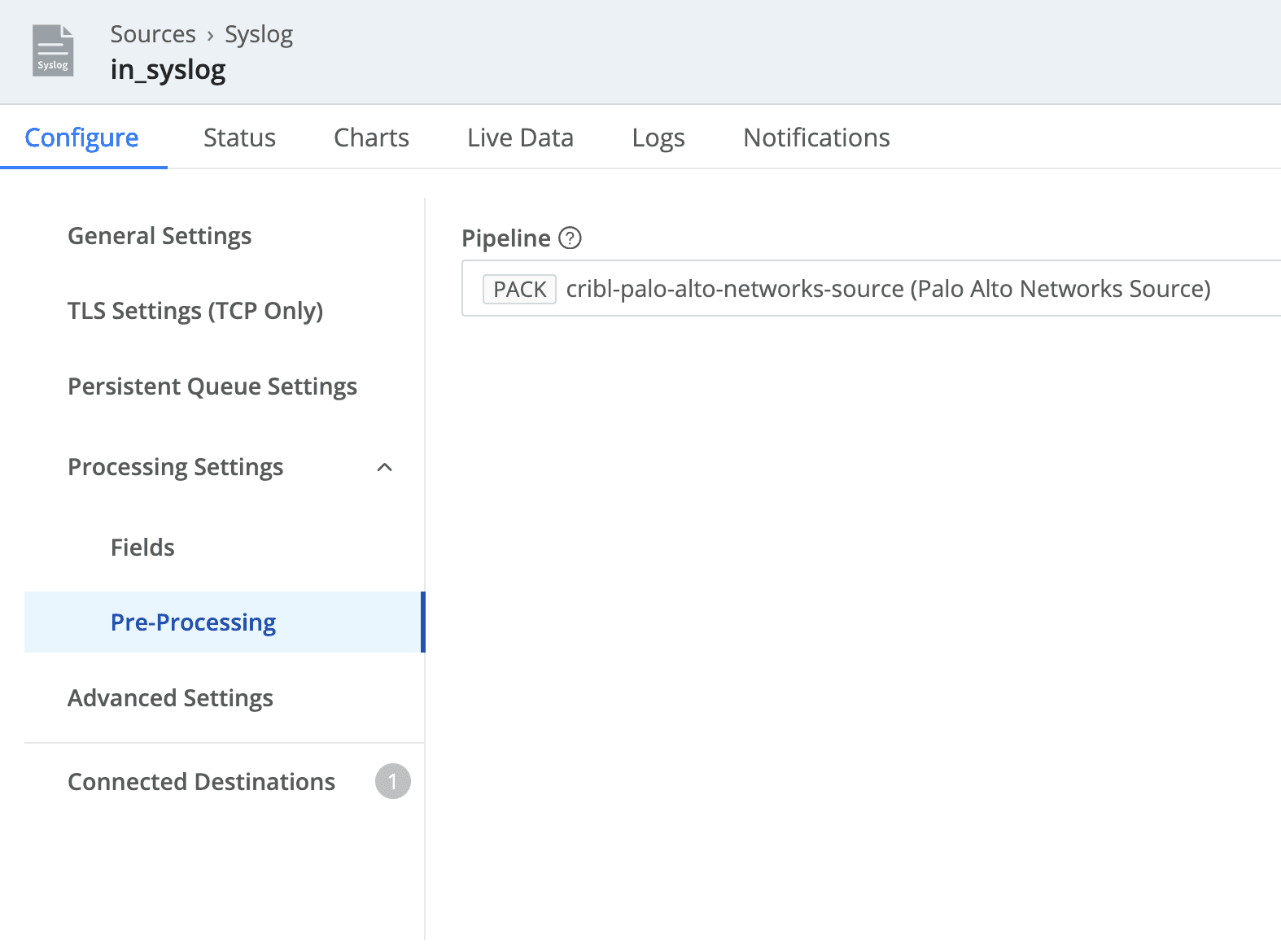Click the Connected Destinations count badge
Image resolution: width=1281 pixels, height=952 pixels.
[x=392, y=781]
